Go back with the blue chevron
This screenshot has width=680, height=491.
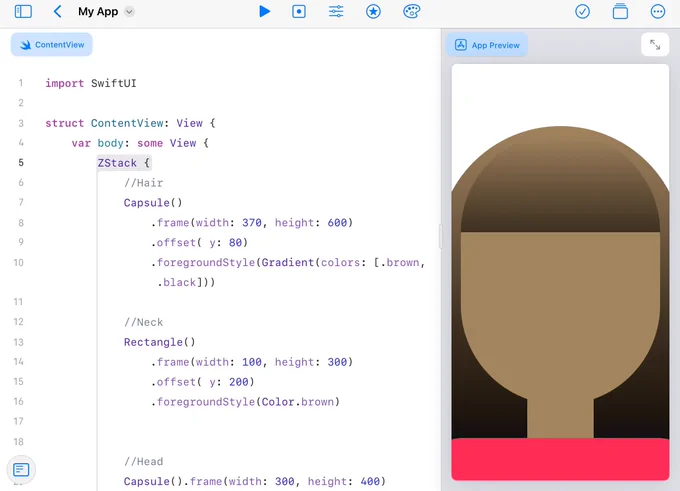click(x=57, y=11)
